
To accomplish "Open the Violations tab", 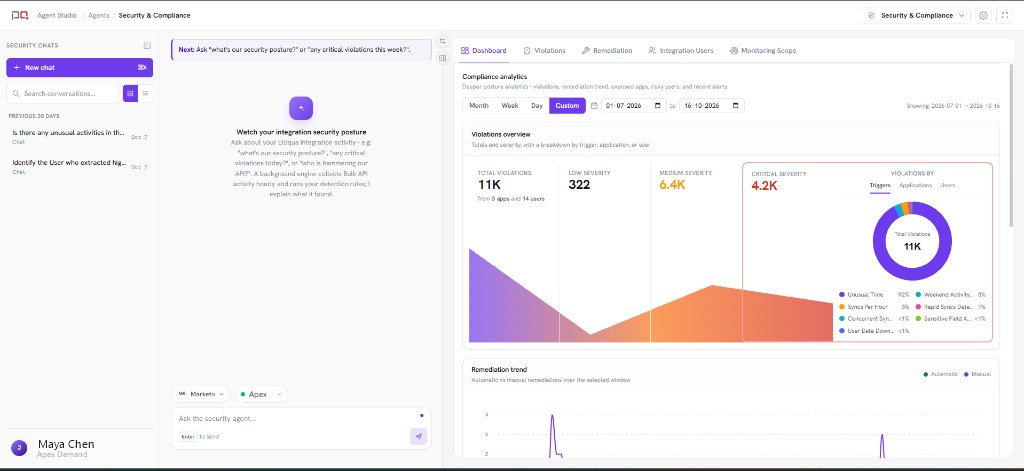I will coord(544,50).
